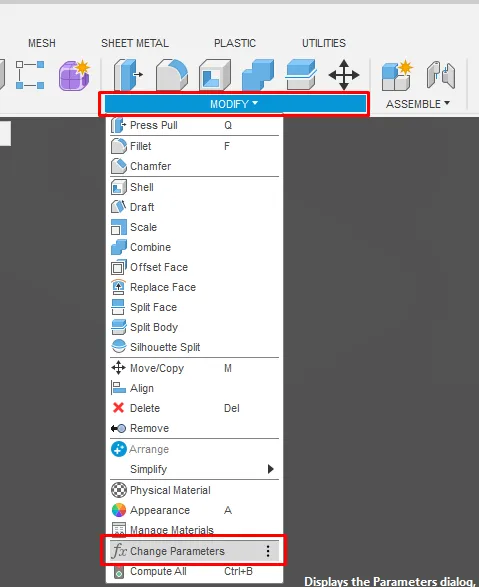
Task: Click the Shell toolbar icon
Action: 215,74
